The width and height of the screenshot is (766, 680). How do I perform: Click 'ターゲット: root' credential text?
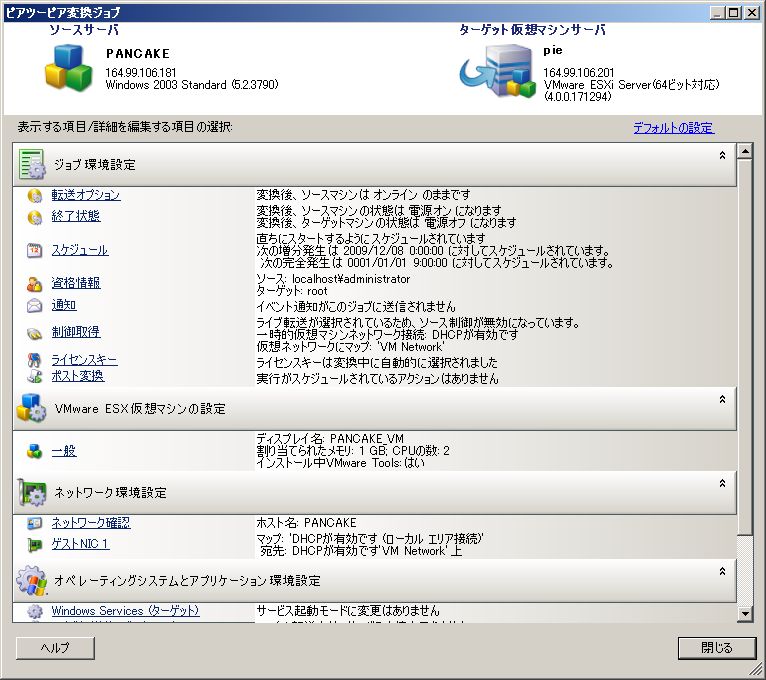(x=292, y=291)
